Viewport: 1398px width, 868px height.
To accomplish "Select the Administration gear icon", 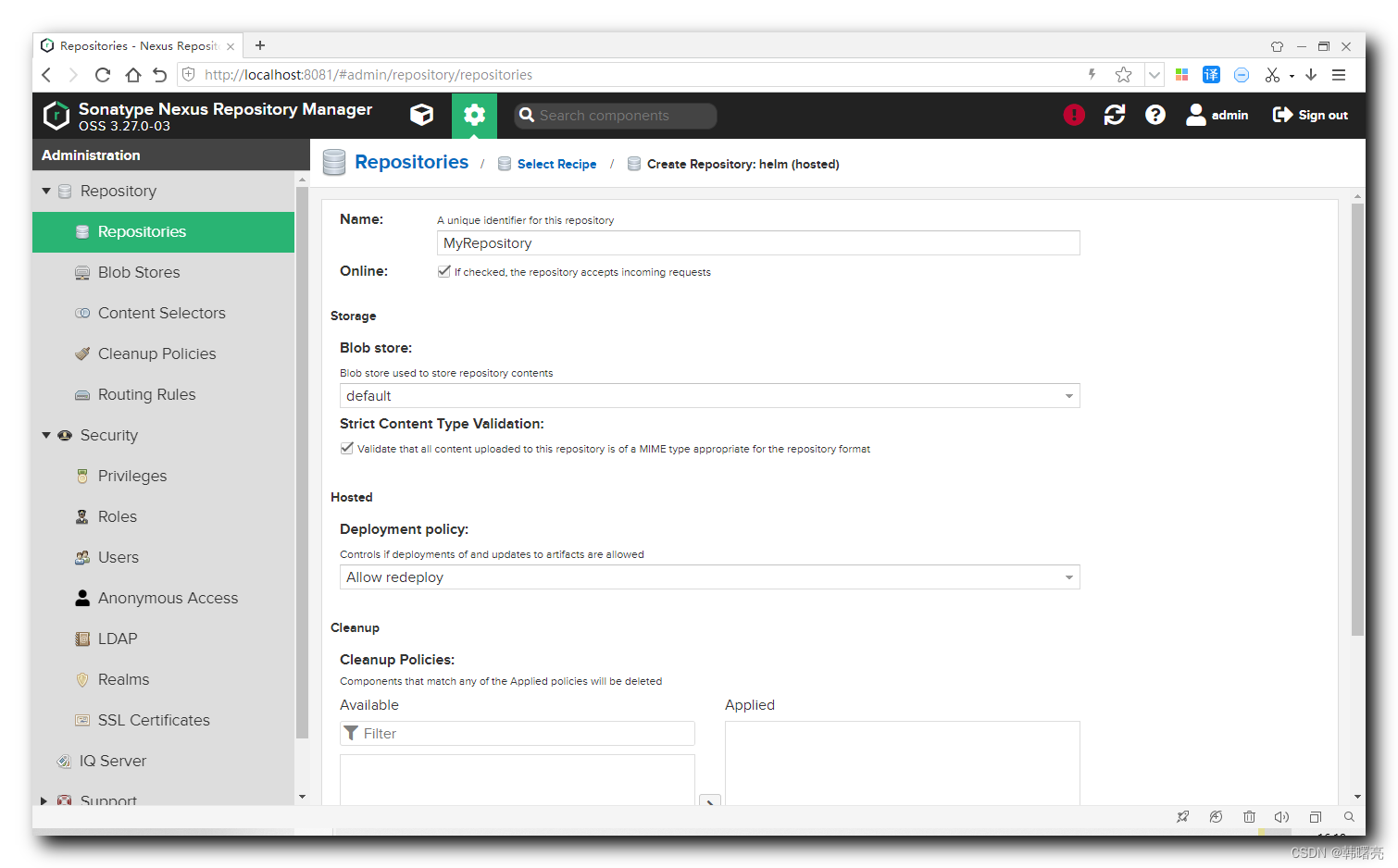I will click(x=474, y=115).
